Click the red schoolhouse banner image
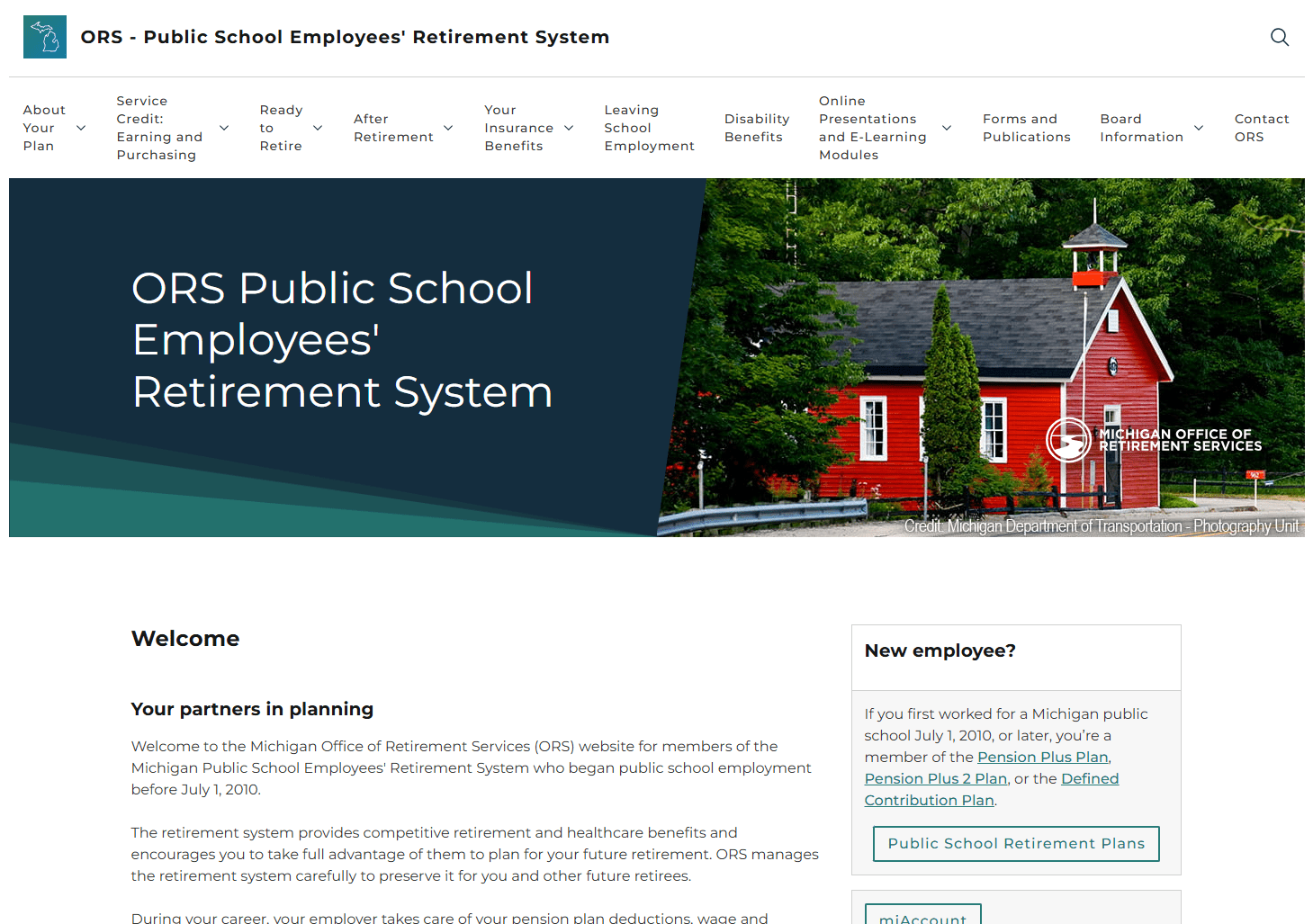This screenshot has width=1313, height=924. pyautogui.click(x=981, y=357)
